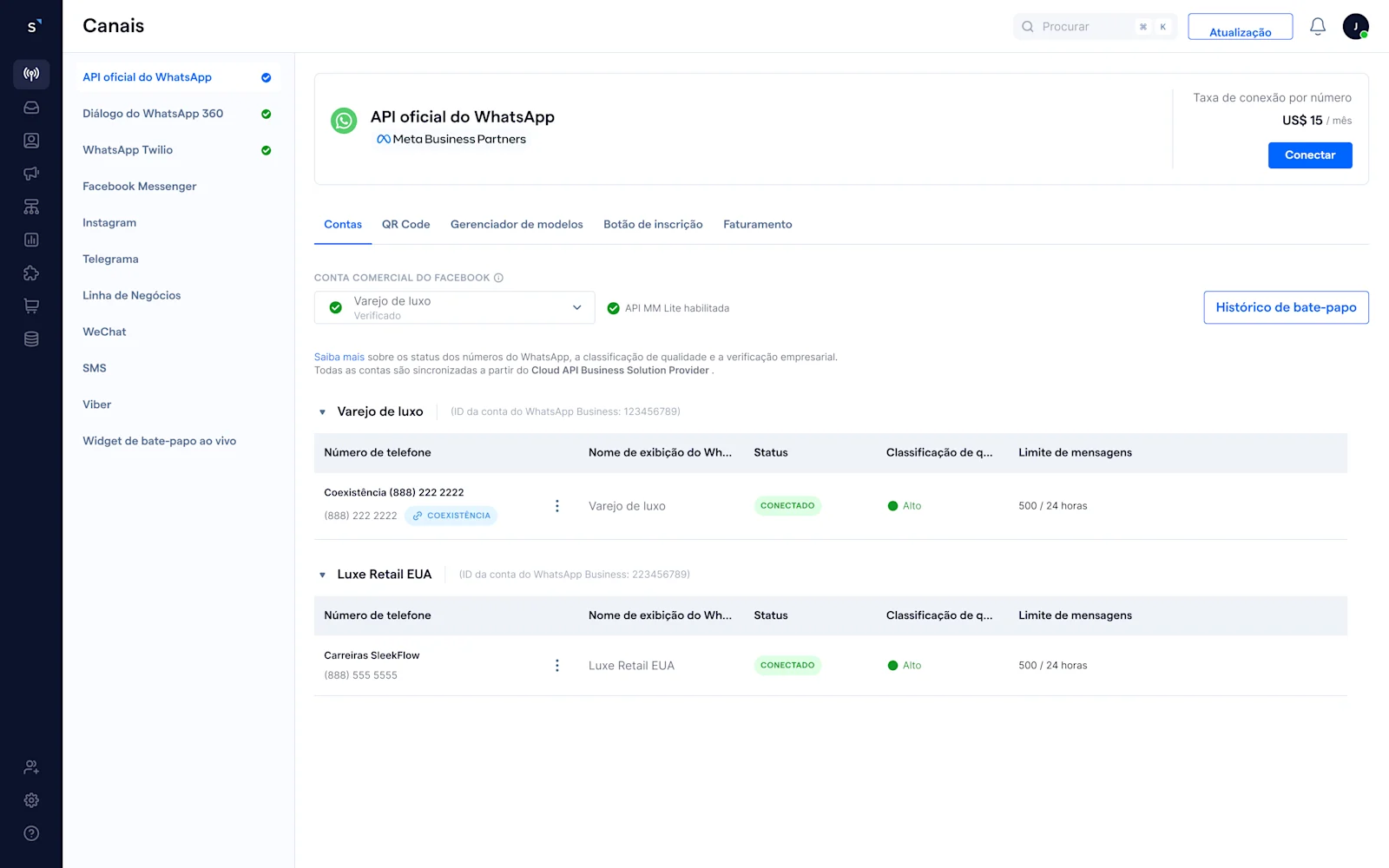Open Telegrama channel
Image resolution: width=1389 pixels, height=868 pixels.
177,260
